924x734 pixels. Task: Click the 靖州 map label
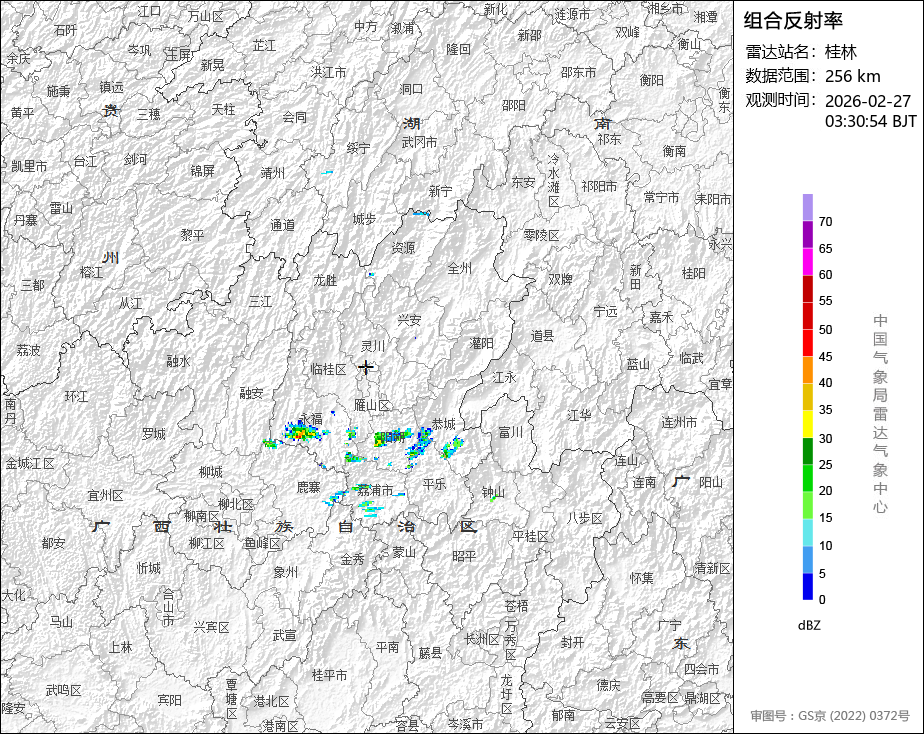pyautogui.click(x=272, y=173)
